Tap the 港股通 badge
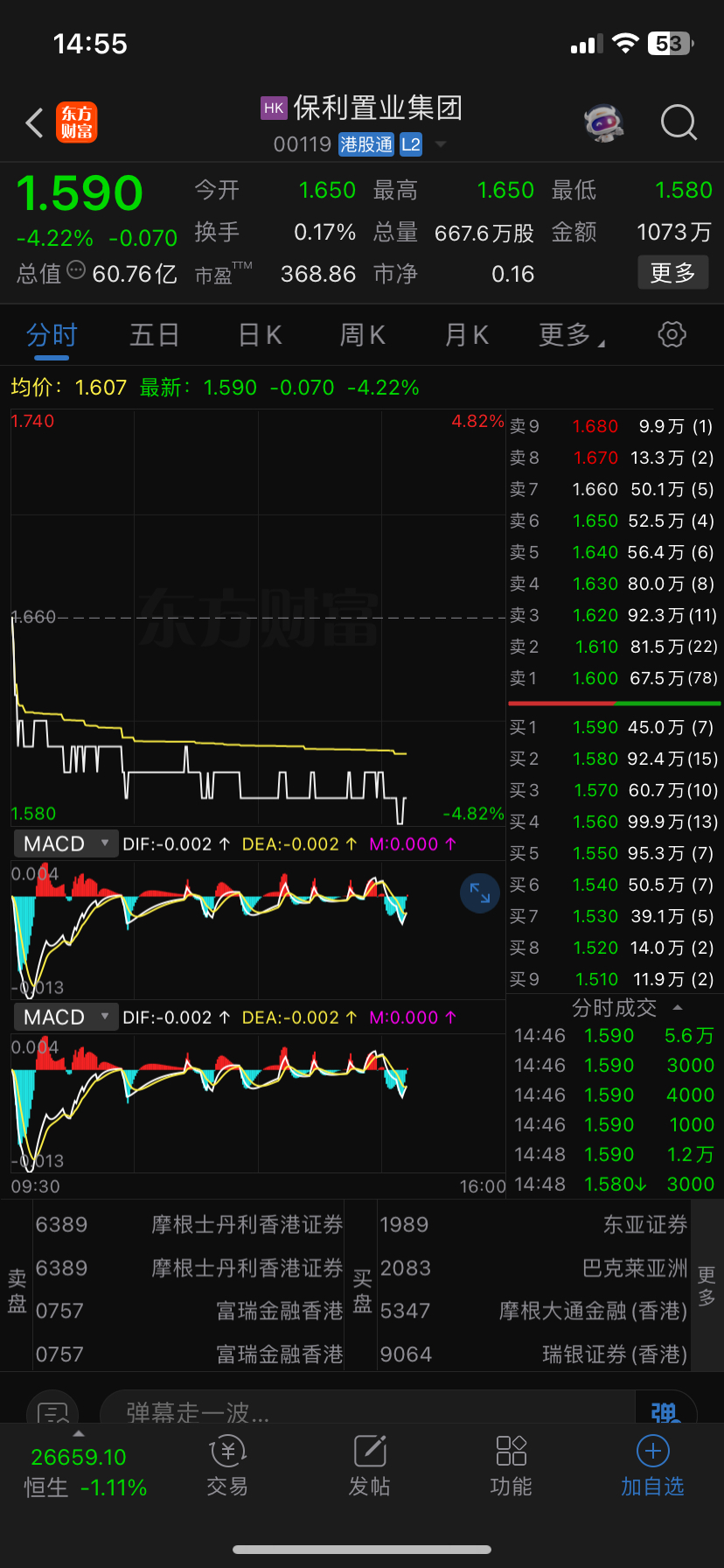 point(366,144)
